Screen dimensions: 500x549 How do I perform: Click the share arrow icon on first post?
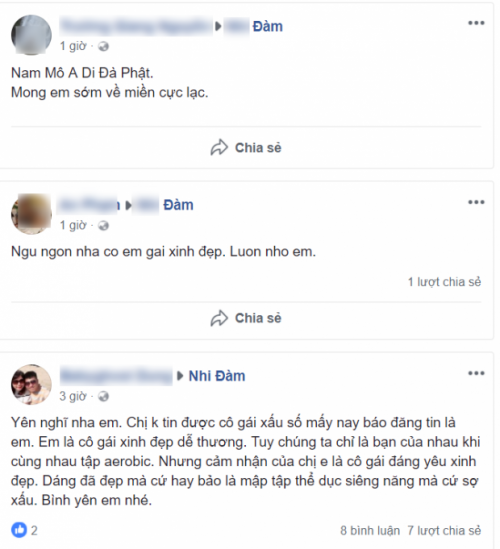click(x=219, y=147)
